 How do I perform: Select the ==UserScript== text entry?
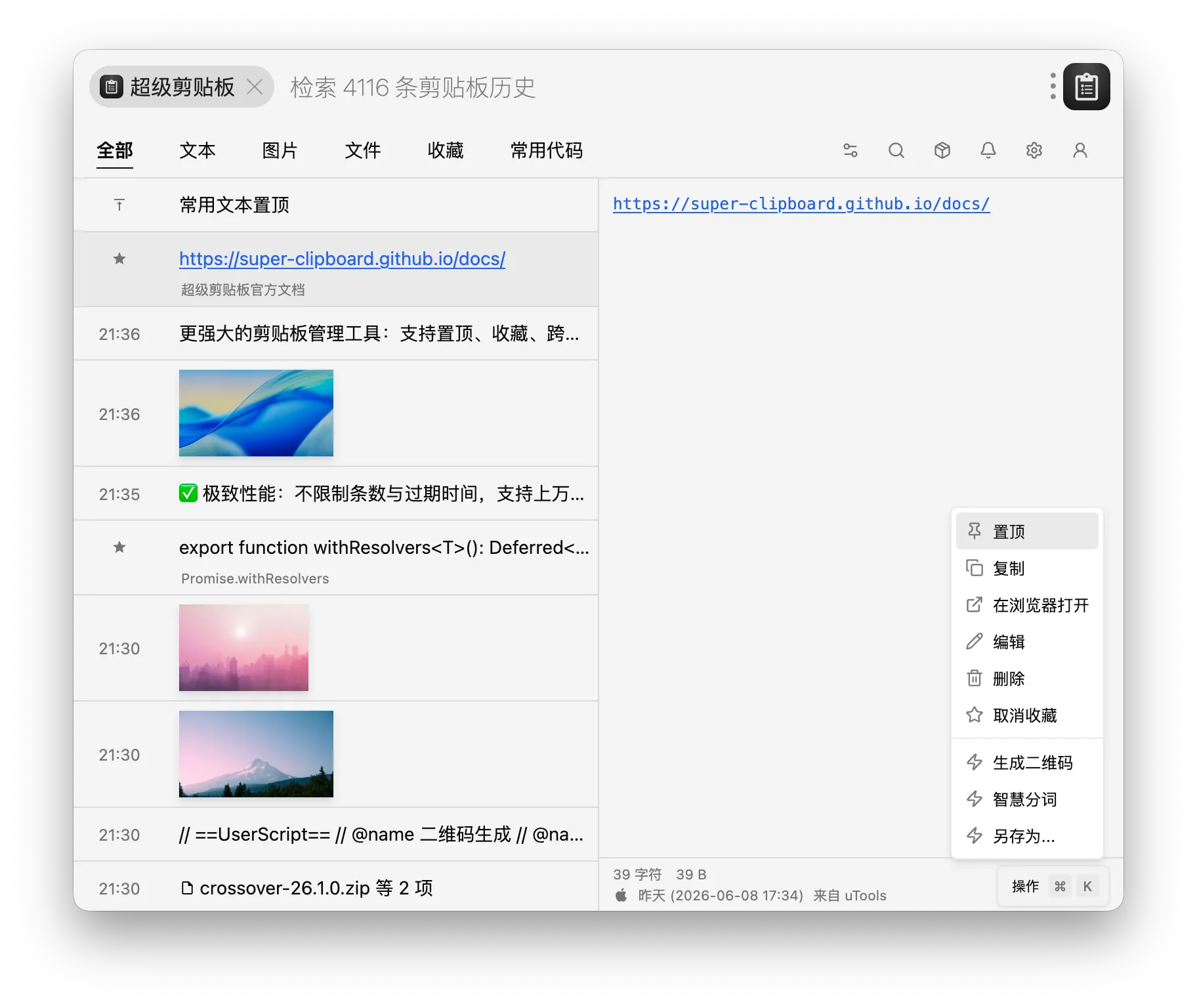[x=336, y=834]
